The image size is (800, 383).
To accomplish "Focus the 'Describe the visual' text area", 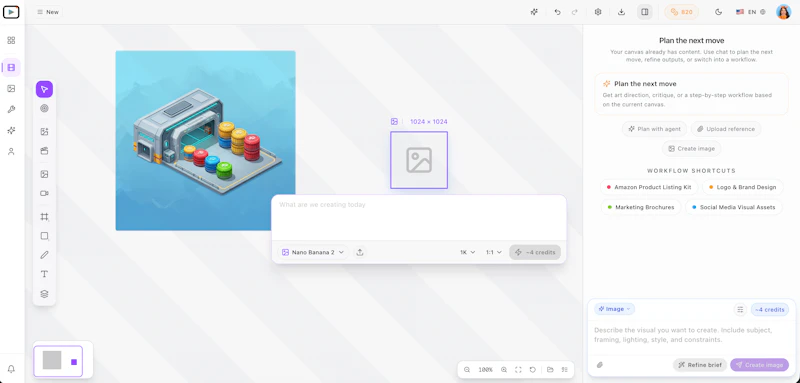I will coord(691,336).
